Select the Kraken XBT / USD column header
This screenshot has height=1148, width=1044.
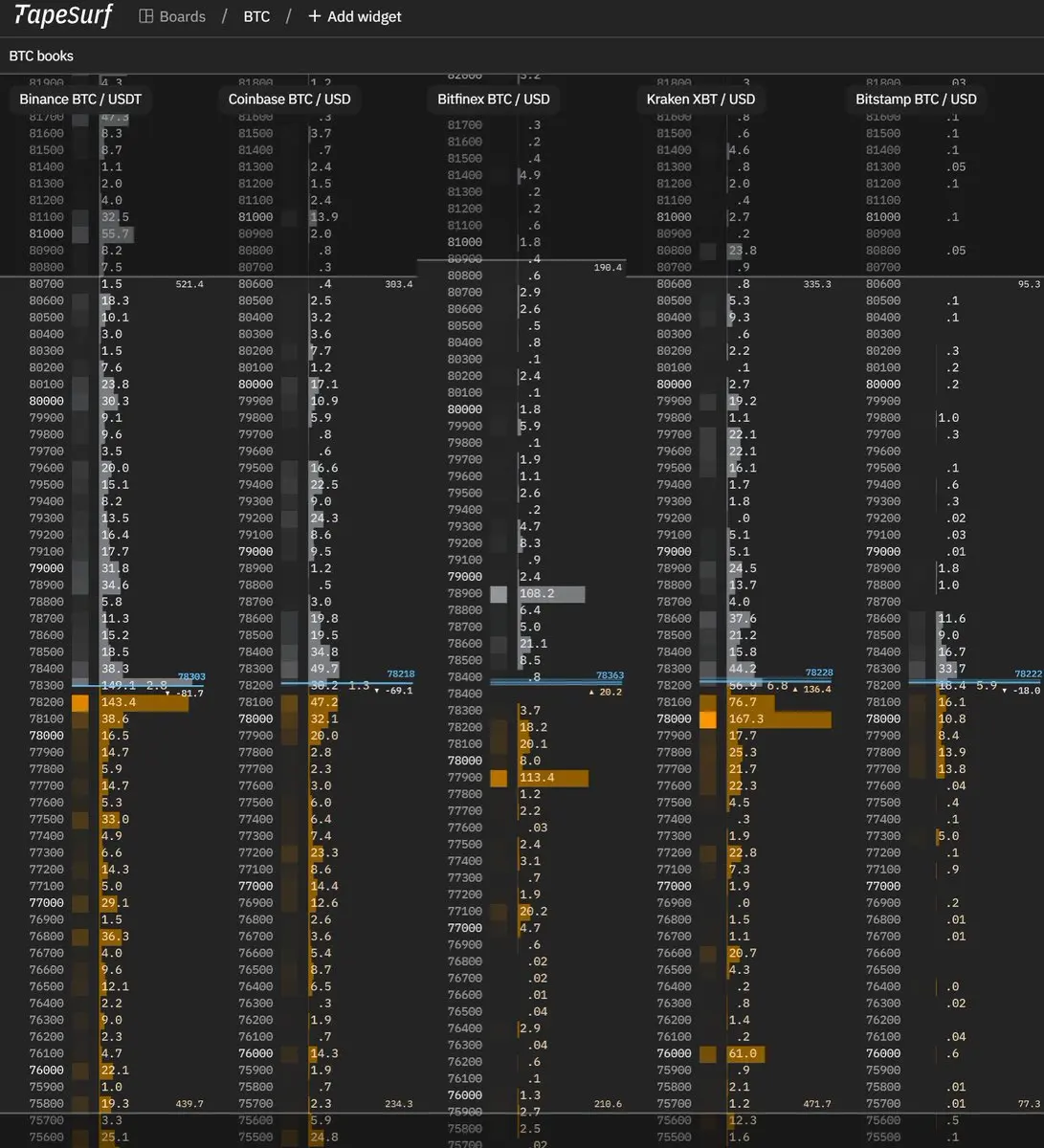(x=700, y=99)
